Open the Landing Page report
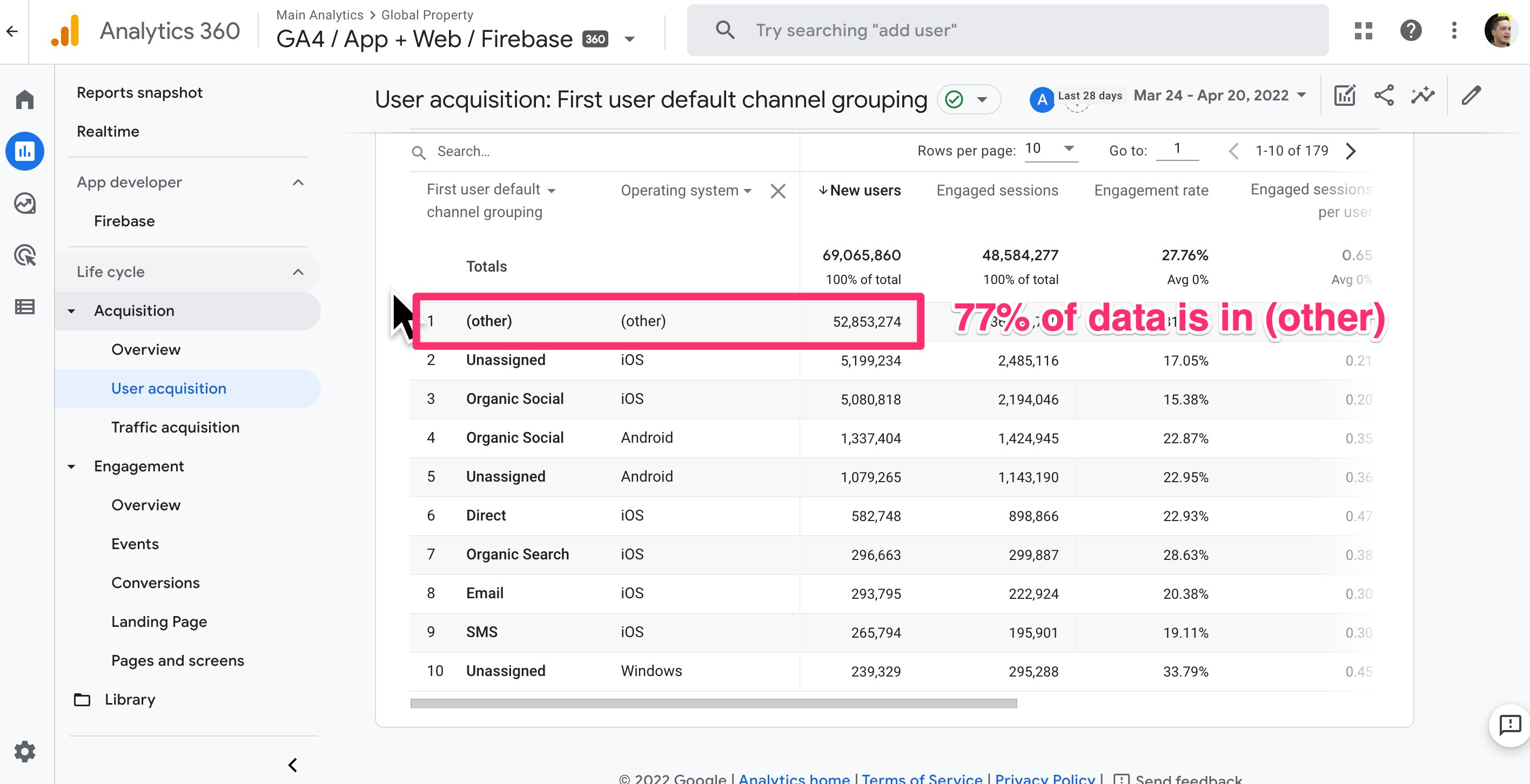The height and width of the screenshot is (784, 1530). 159,621
